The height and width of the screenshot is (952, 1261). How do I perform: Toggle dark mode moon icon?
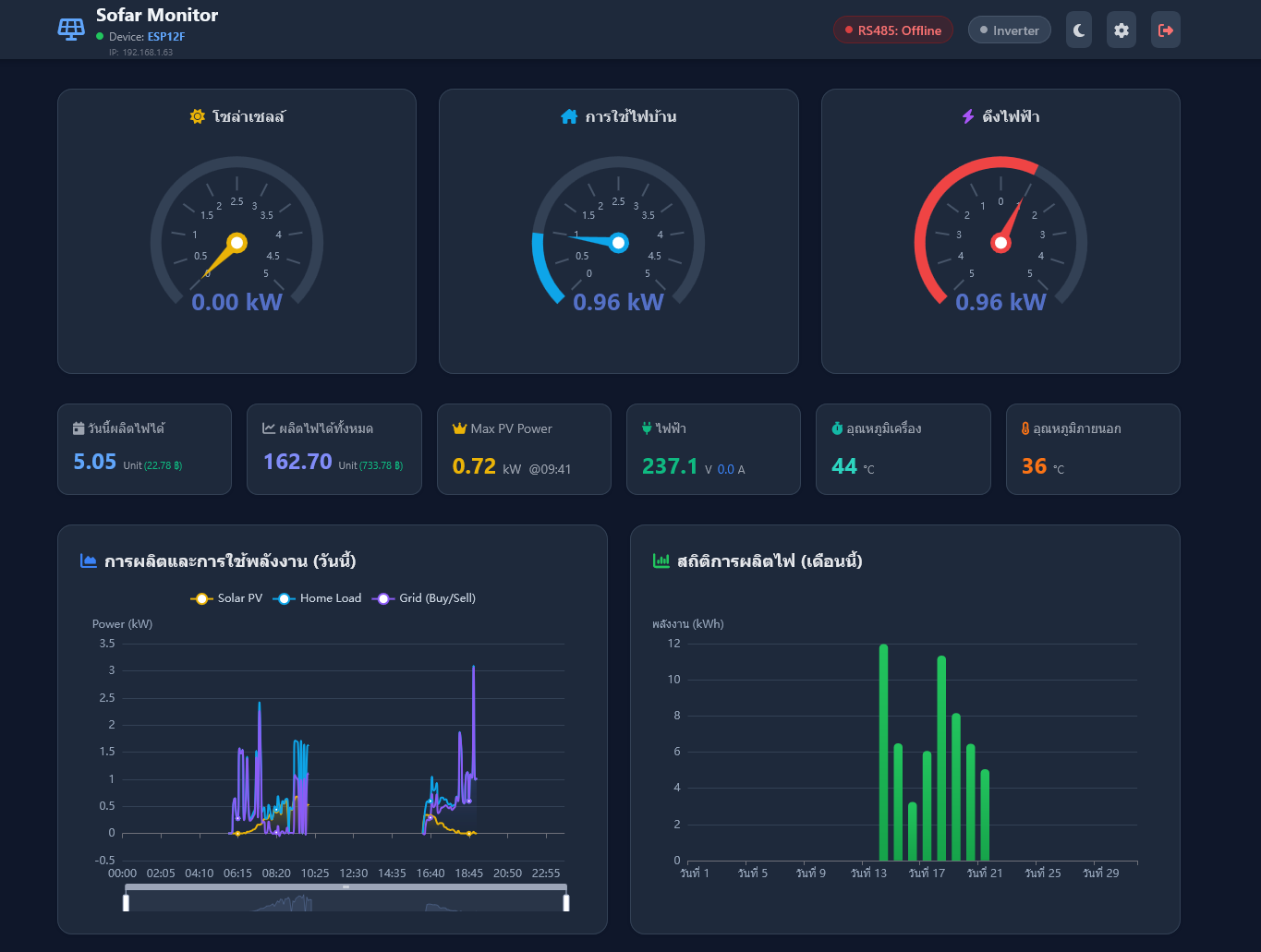point(1079,30)
